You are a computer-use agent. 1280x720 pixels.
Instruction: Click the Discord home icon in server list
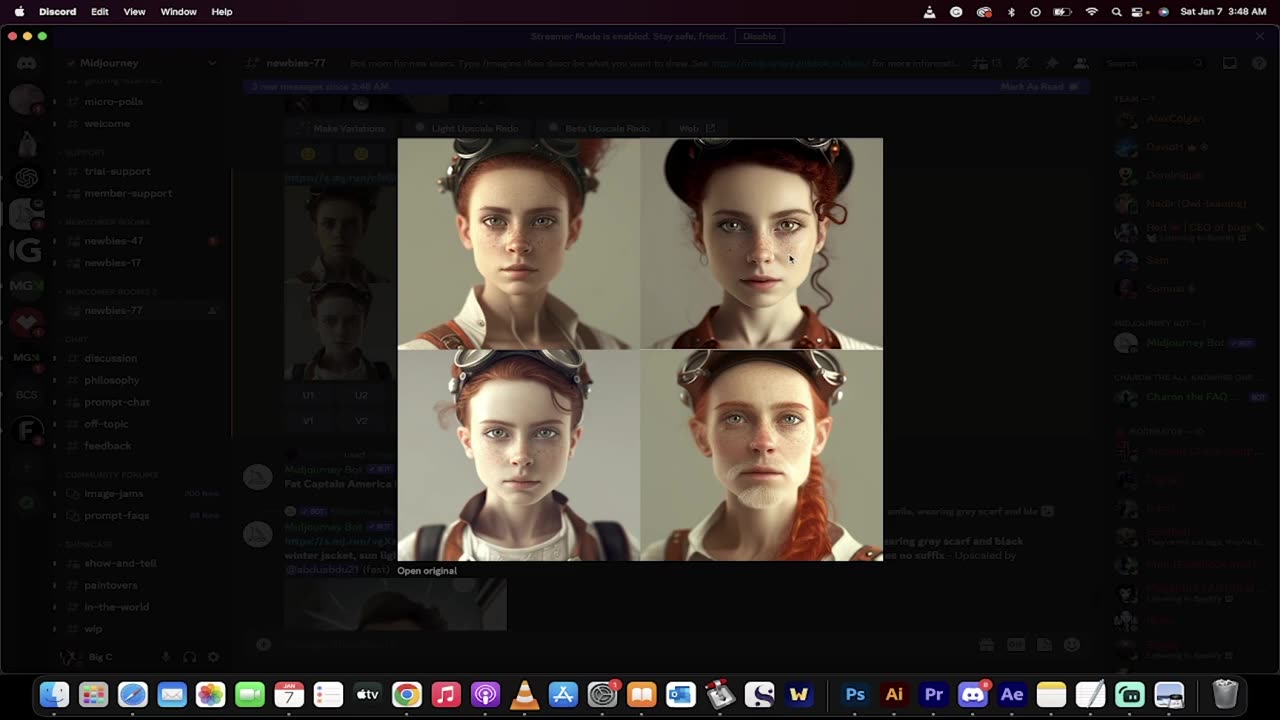point(27,63)
